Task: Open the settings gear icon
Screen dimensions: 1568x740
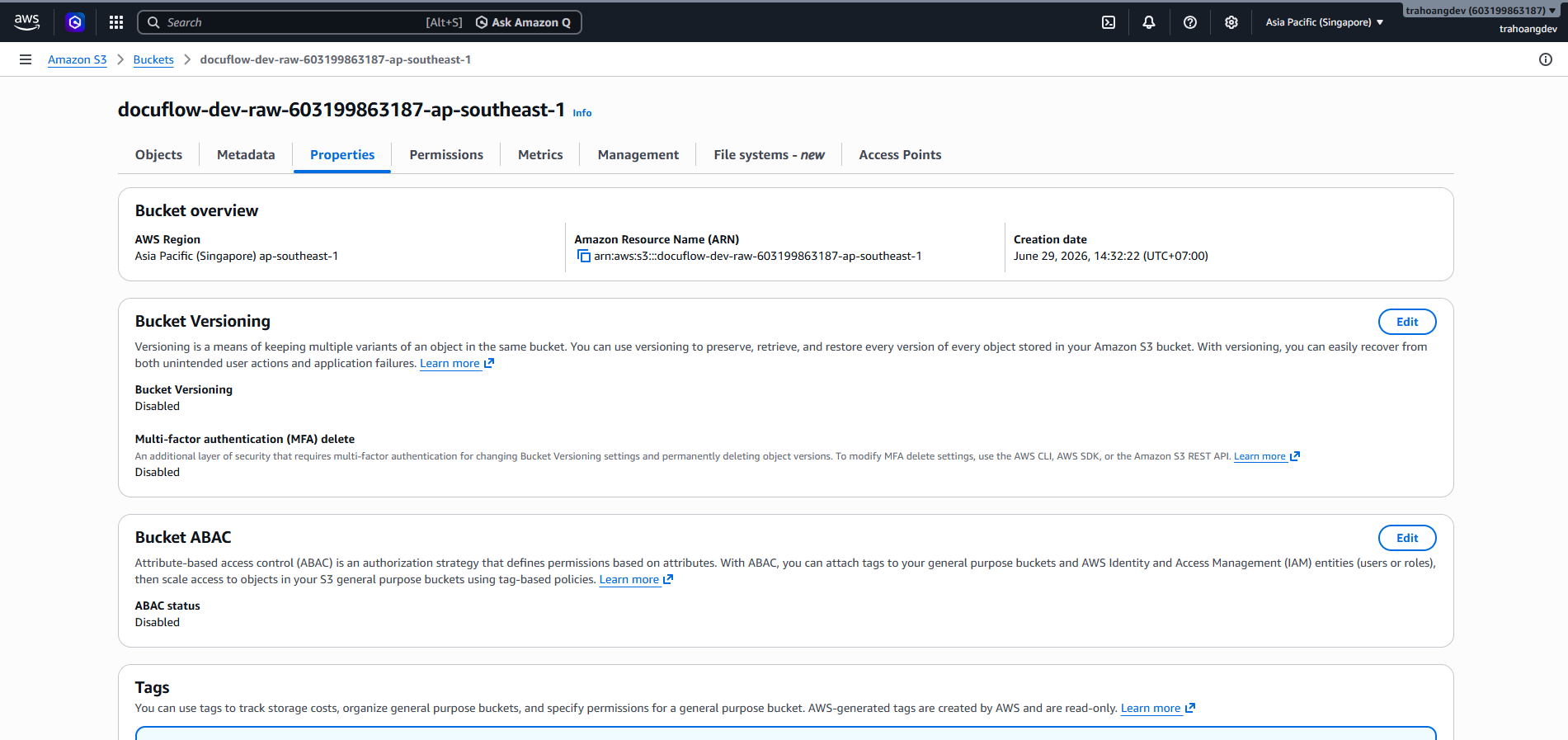Action: click(1231, 22)
